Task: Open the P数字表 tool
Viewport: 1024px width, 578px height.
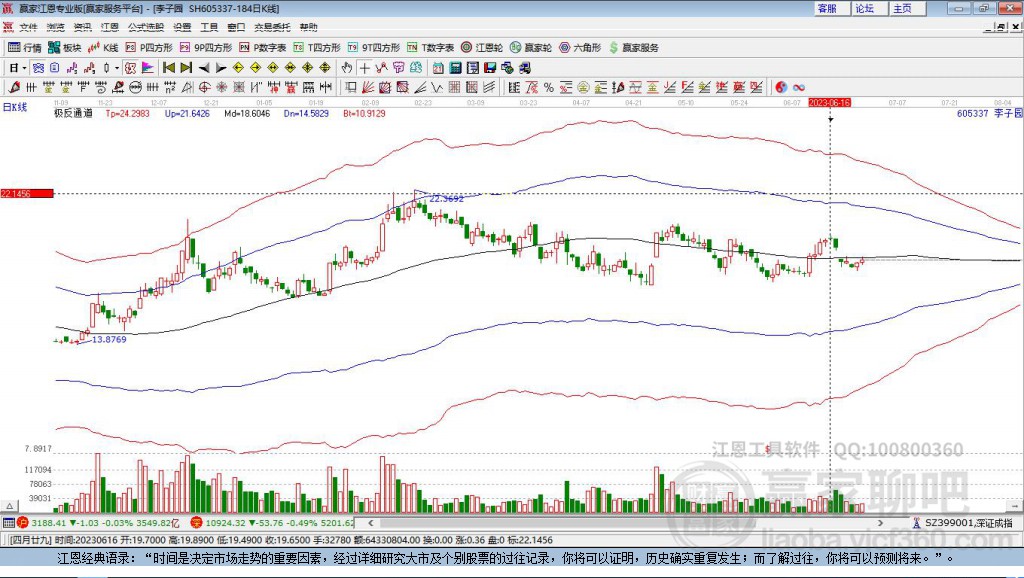Action: 263,48
